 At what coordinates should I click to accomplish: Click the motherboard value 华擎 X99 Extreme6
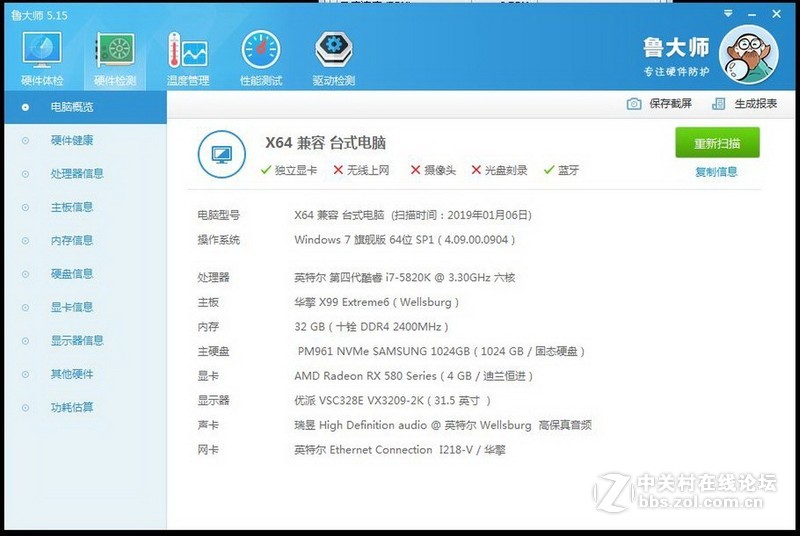377,302
